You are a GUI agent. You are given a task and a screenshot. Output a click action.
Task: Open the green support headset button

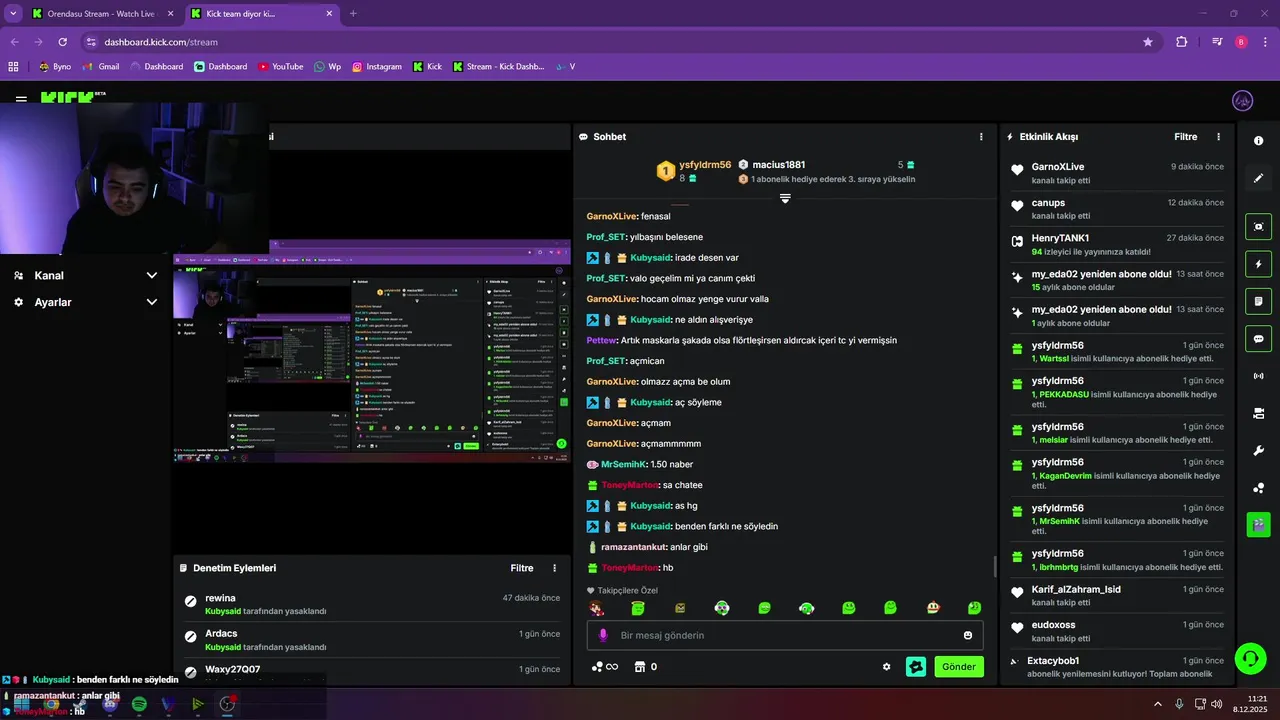(x=1250, y=658)
